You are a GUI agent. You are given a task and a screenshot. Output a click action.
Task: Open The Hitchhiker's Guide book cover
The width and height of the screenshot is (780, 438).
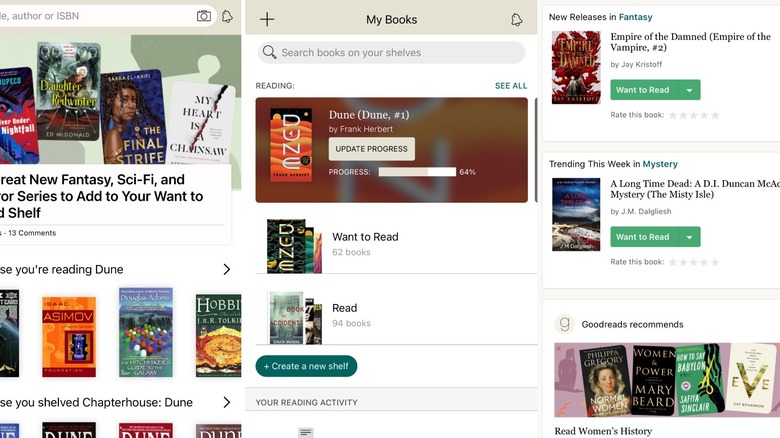[x=146, y=331]
